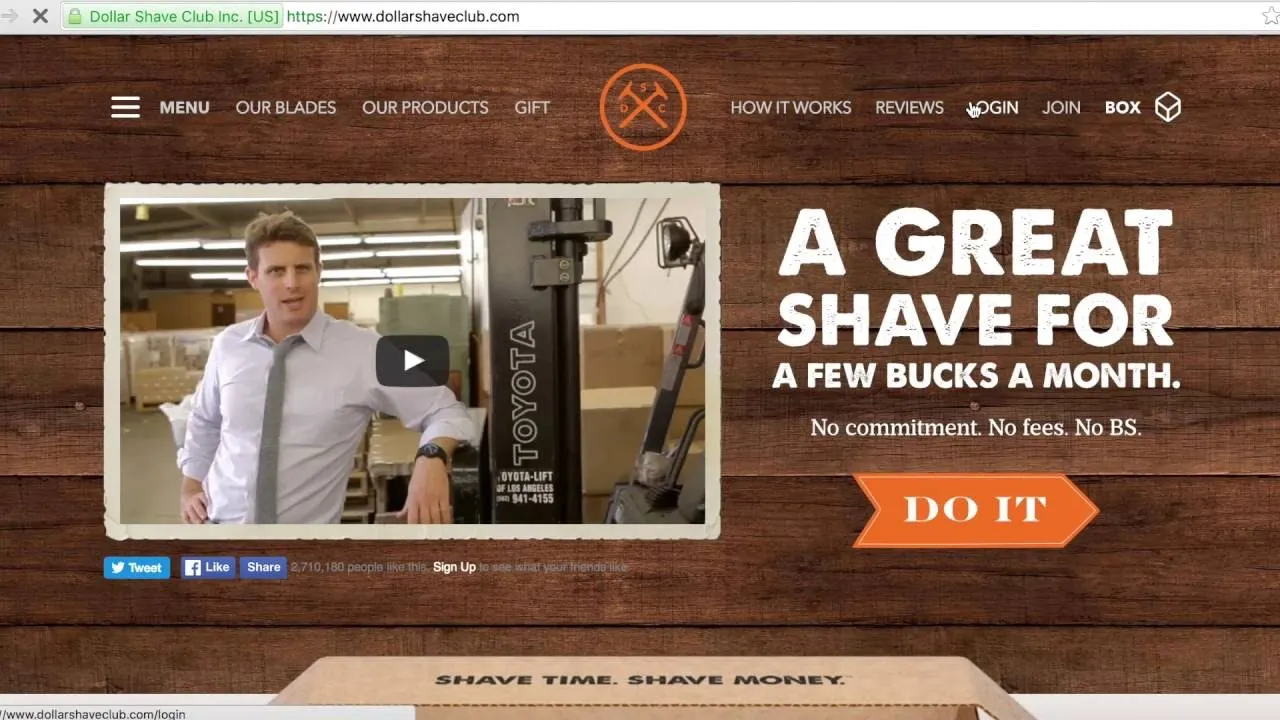
Task: Share the page on Facebook
Action: (x=263, y=567)
